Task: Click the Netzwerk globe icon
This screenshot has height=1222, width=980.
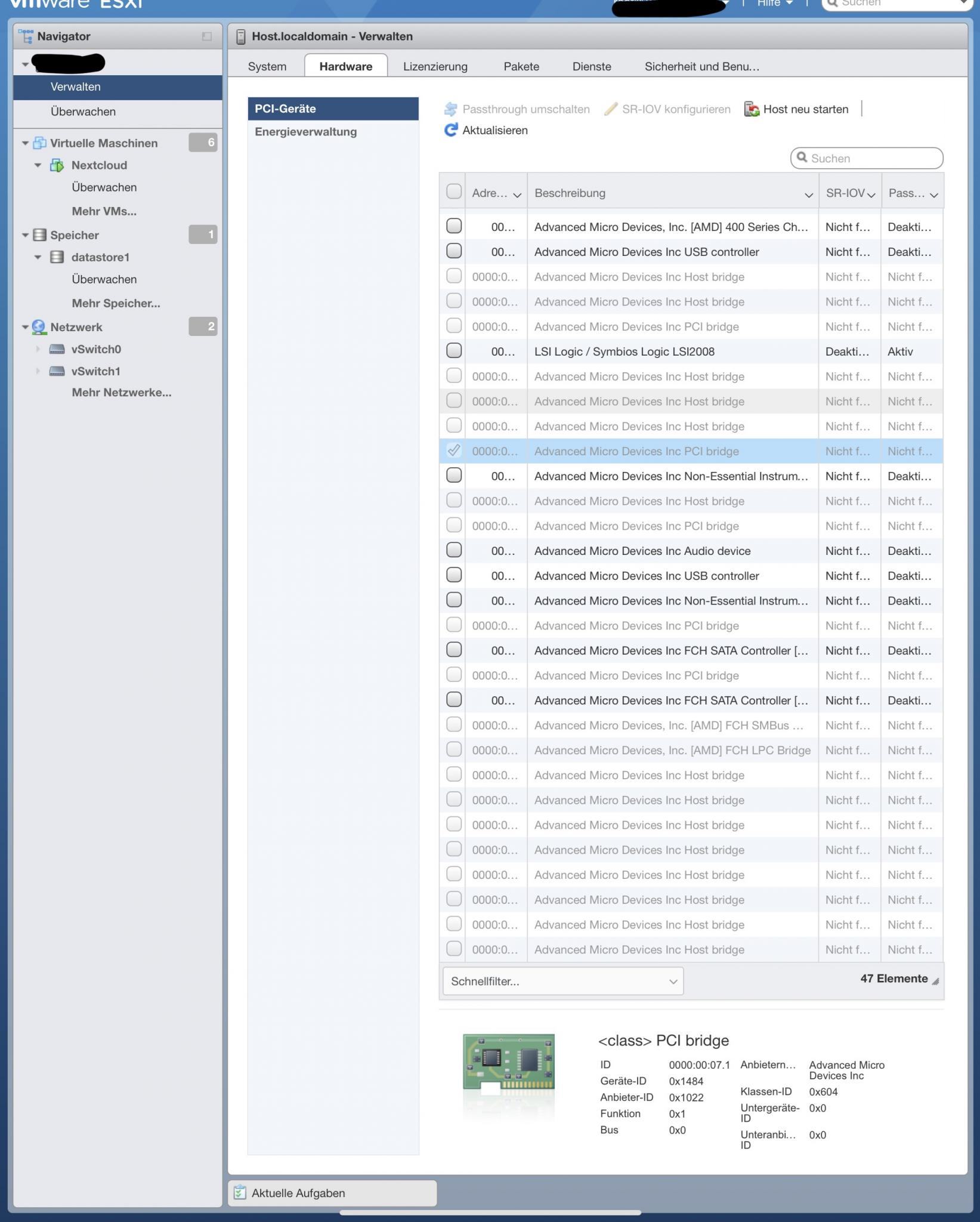Action: 39,327
